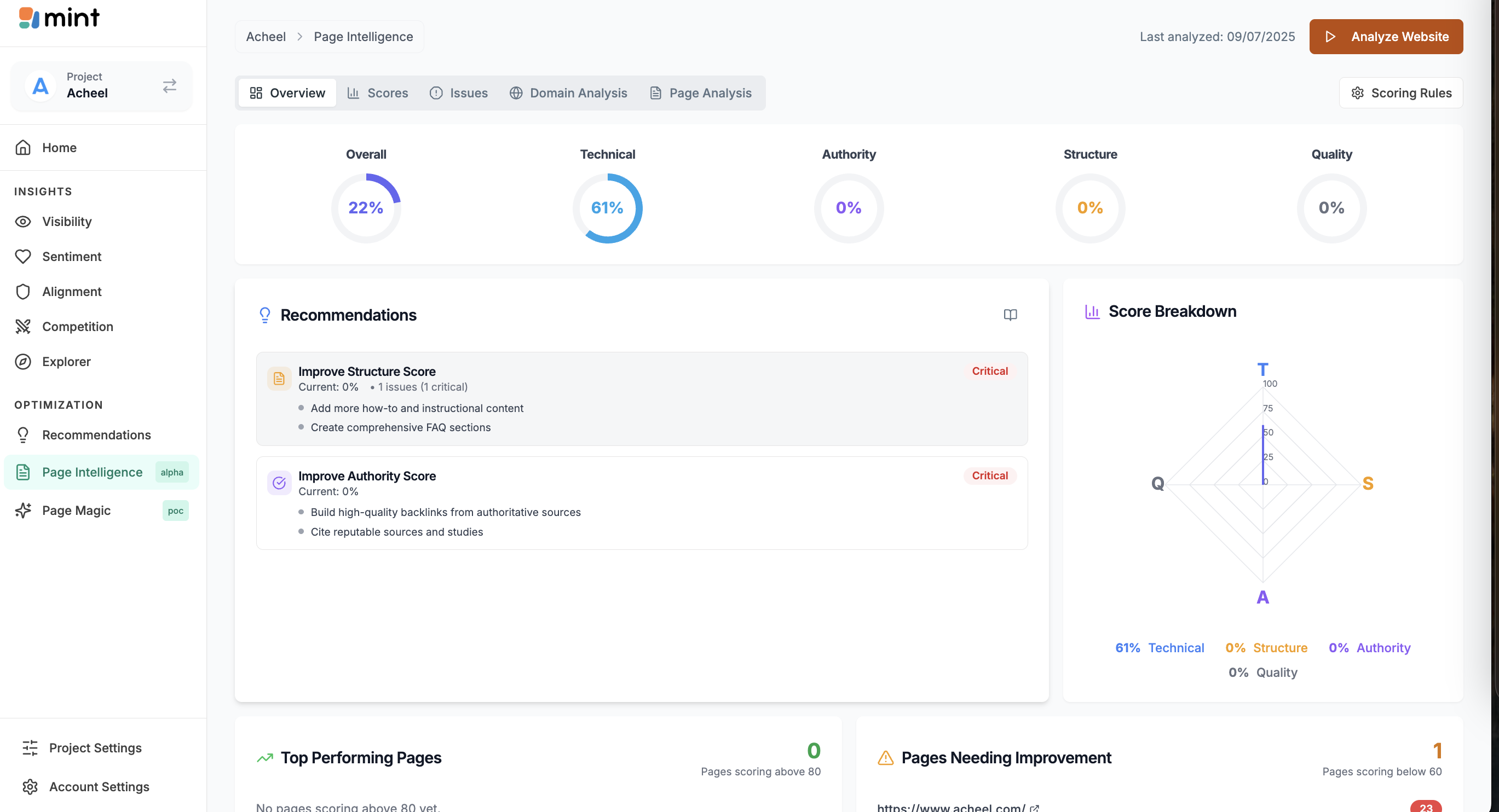Click the Alignment shield icon
The image size is (1499, 812).
[22, 292]
